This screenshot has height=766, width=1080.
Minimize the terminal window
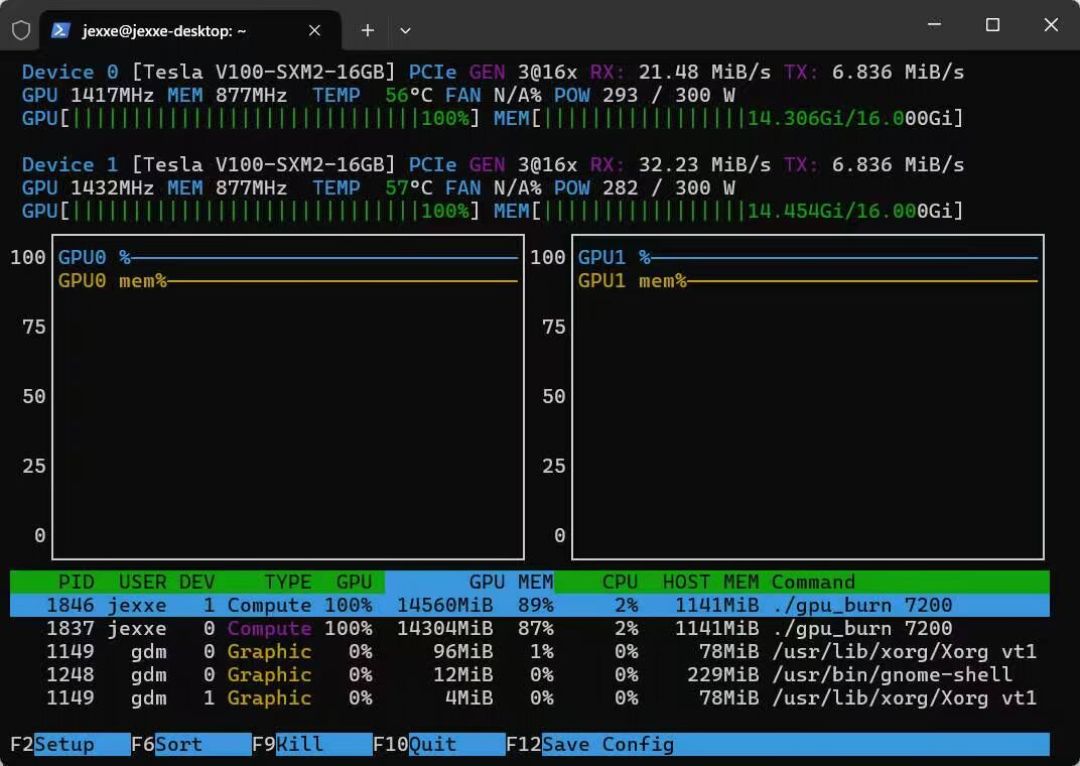(935, 25)
